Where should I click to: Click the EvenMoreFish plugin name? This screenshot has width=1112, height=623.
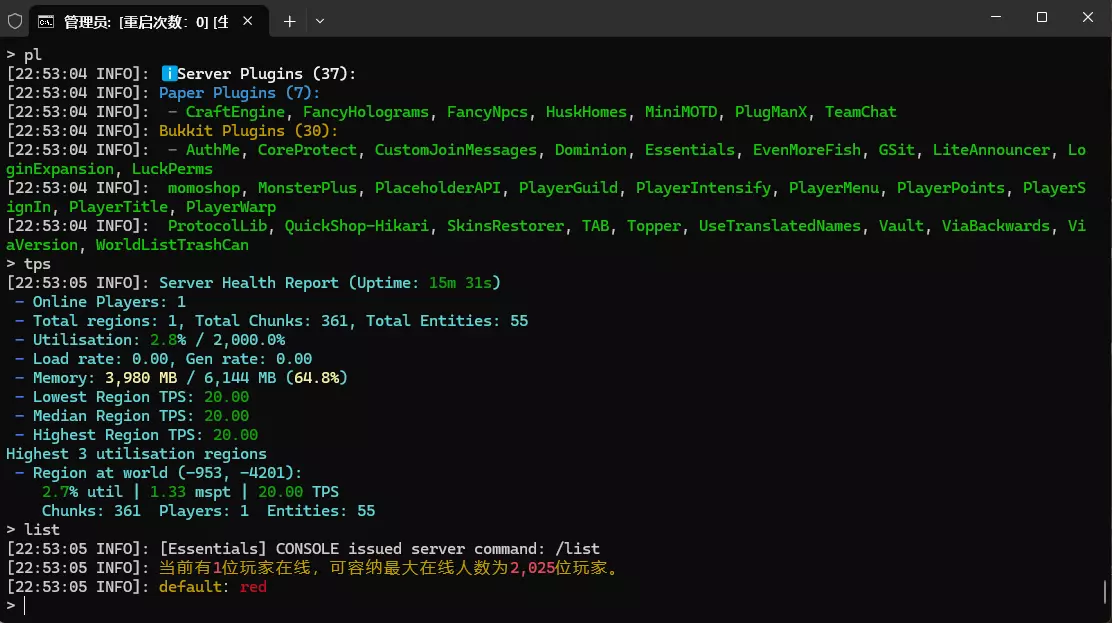pos(806,150)
